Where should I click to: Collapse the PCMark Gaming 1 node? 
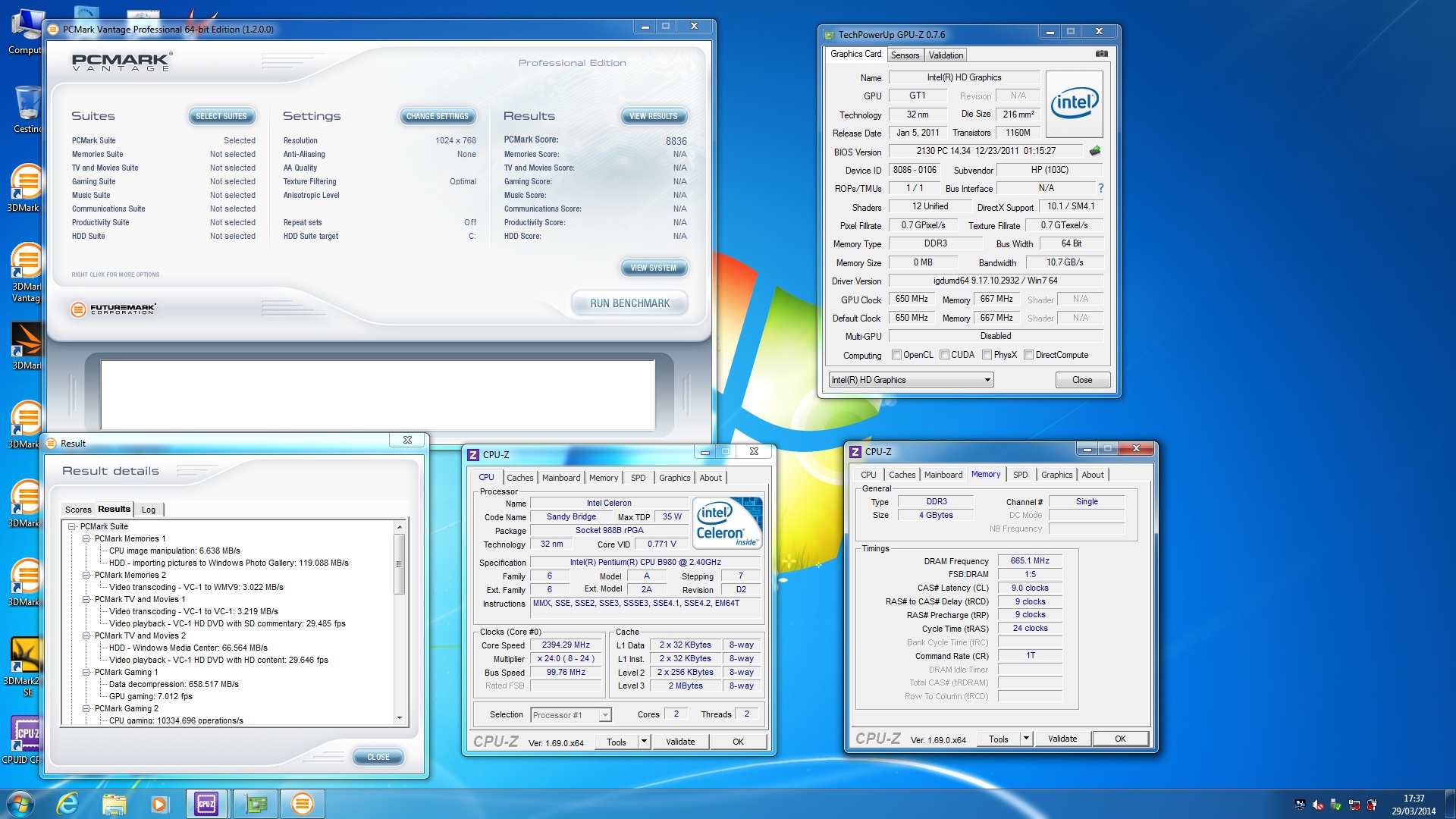pyautogui.click(x=86, y=672)
